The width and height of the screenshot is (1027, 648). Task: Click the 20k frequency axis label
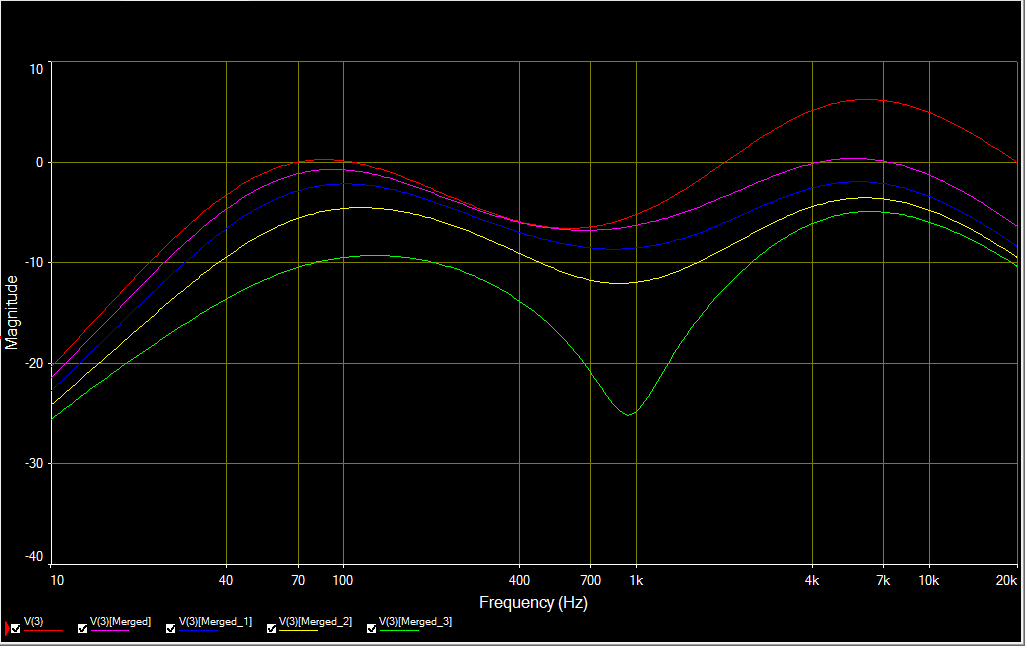(1006, 581)
